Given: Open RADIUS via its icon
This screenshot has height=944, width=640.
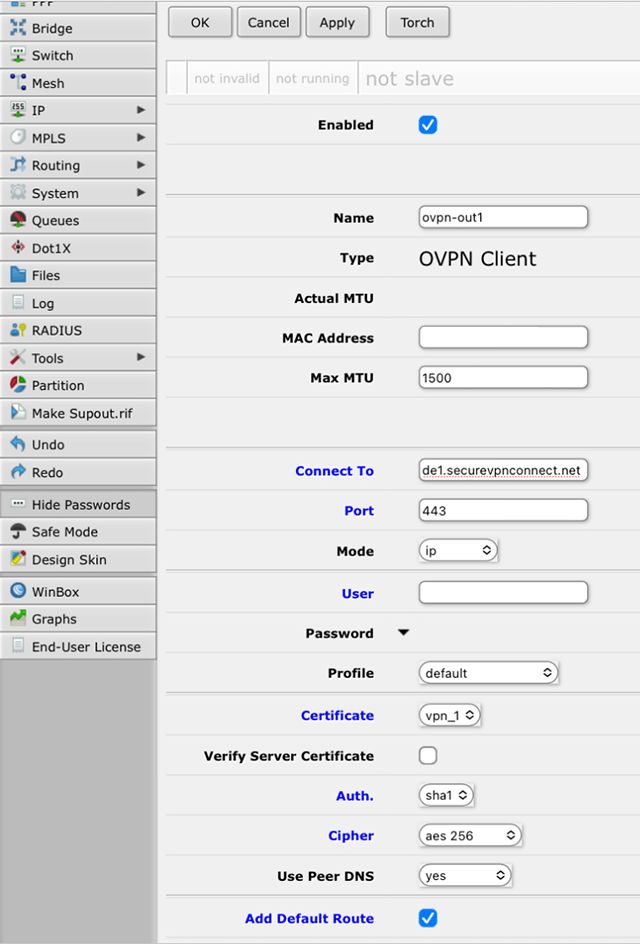Looking at the screenshot, I should (x=18, y=330).
